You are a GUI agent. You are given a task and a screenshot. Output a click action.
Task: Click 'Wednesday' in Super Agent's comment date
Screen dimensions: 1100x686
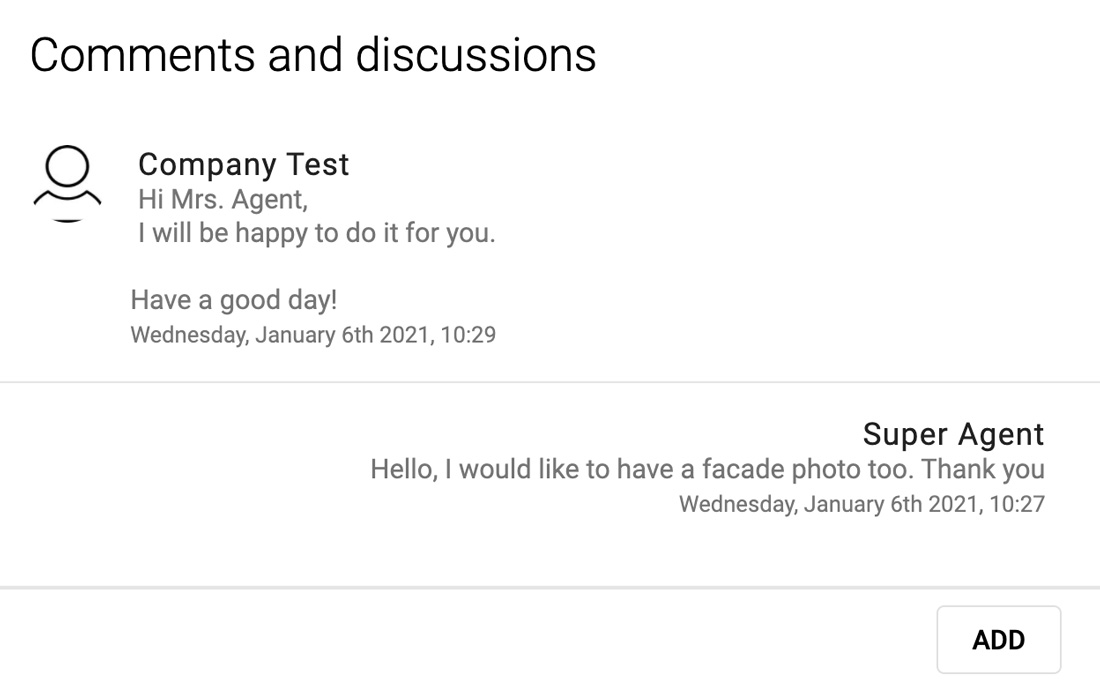pos(738,504)
